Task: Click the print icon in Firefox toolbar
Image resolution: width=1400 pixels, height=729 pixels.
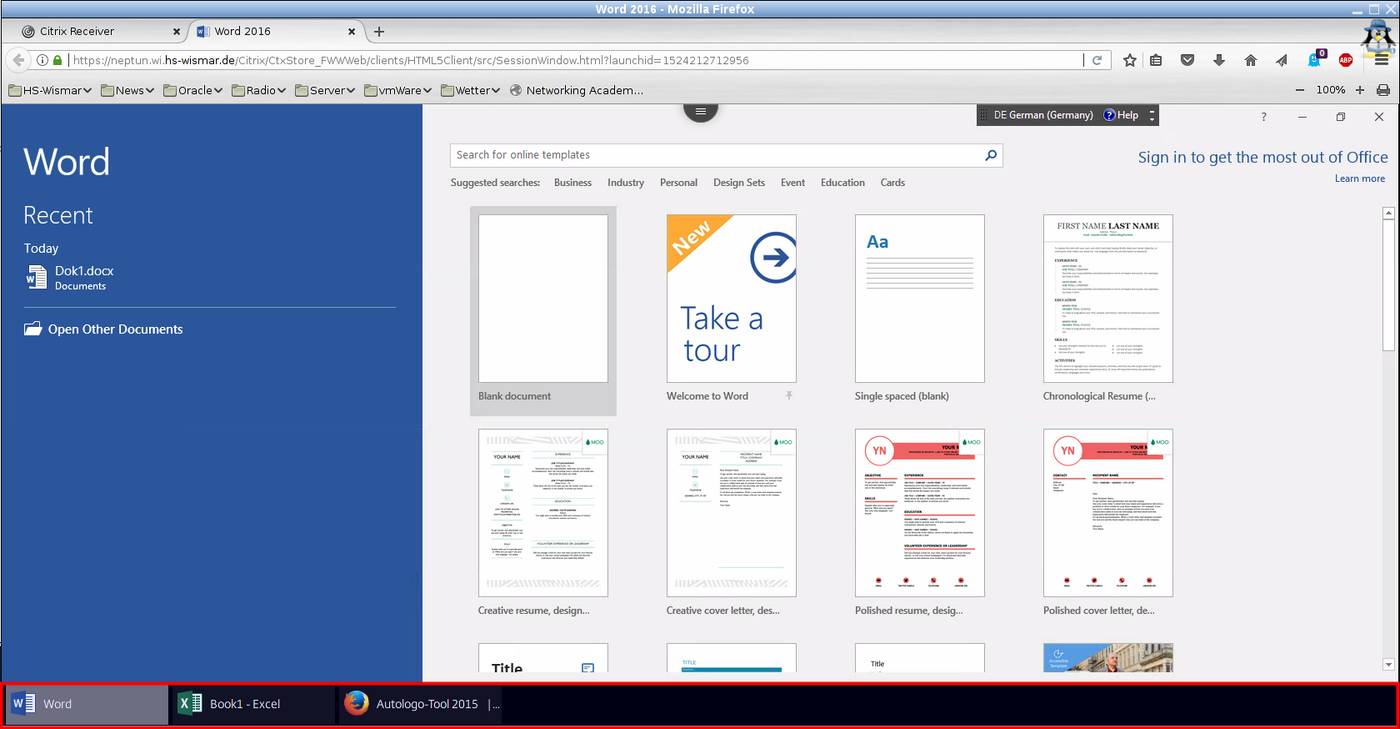Action: (1383, 90)
